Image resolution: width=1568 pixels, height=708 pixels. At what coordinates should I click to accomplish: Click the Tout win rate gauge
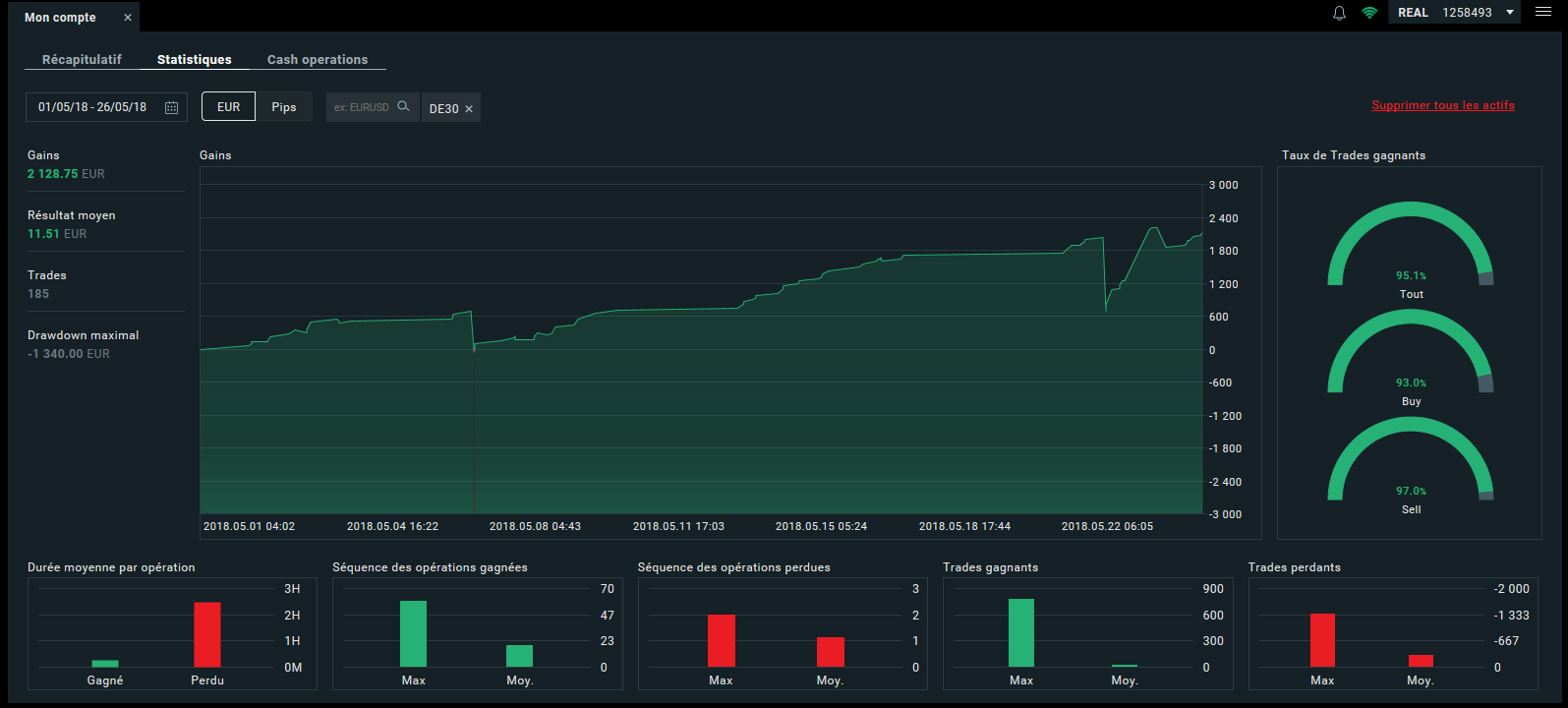(x=1410, y=246)
